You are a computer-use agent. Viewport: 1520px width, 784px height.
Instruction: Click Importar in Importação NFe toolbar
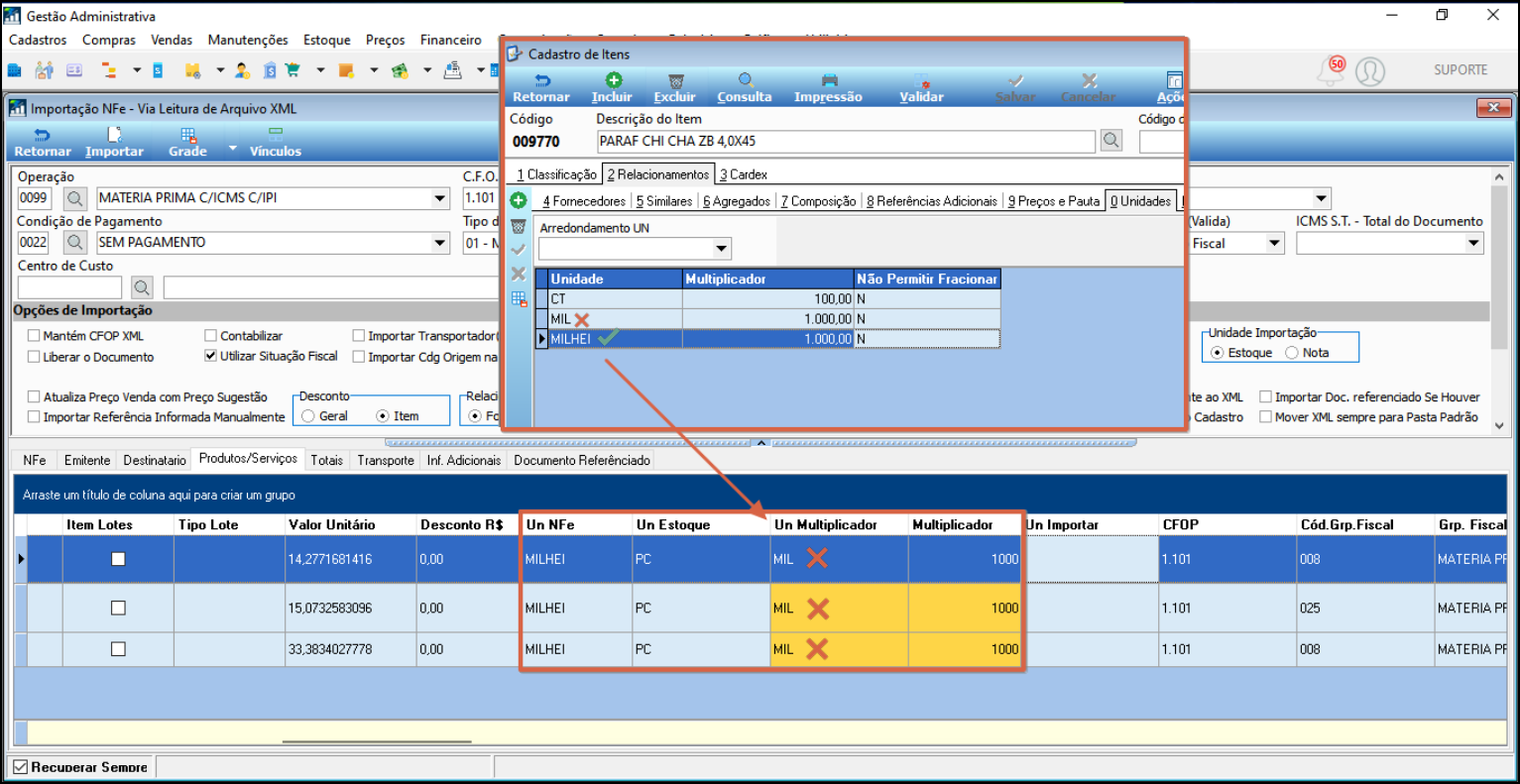[114, 143]
